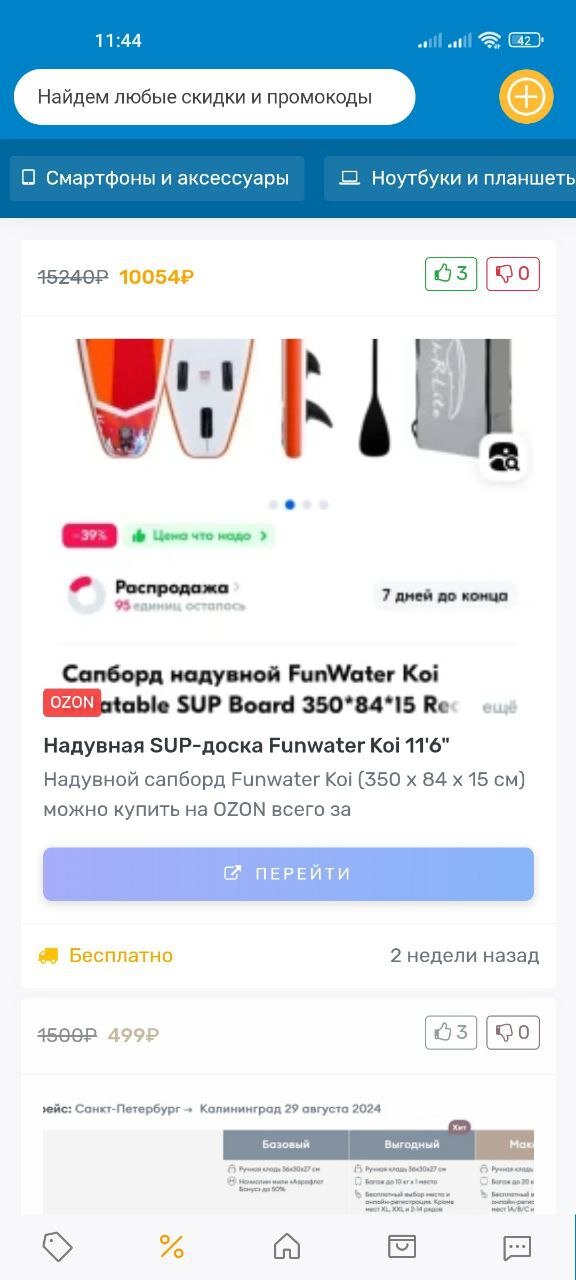
Task: Dislike the SUP board deal with thumbs down
Action: [513, 274]
